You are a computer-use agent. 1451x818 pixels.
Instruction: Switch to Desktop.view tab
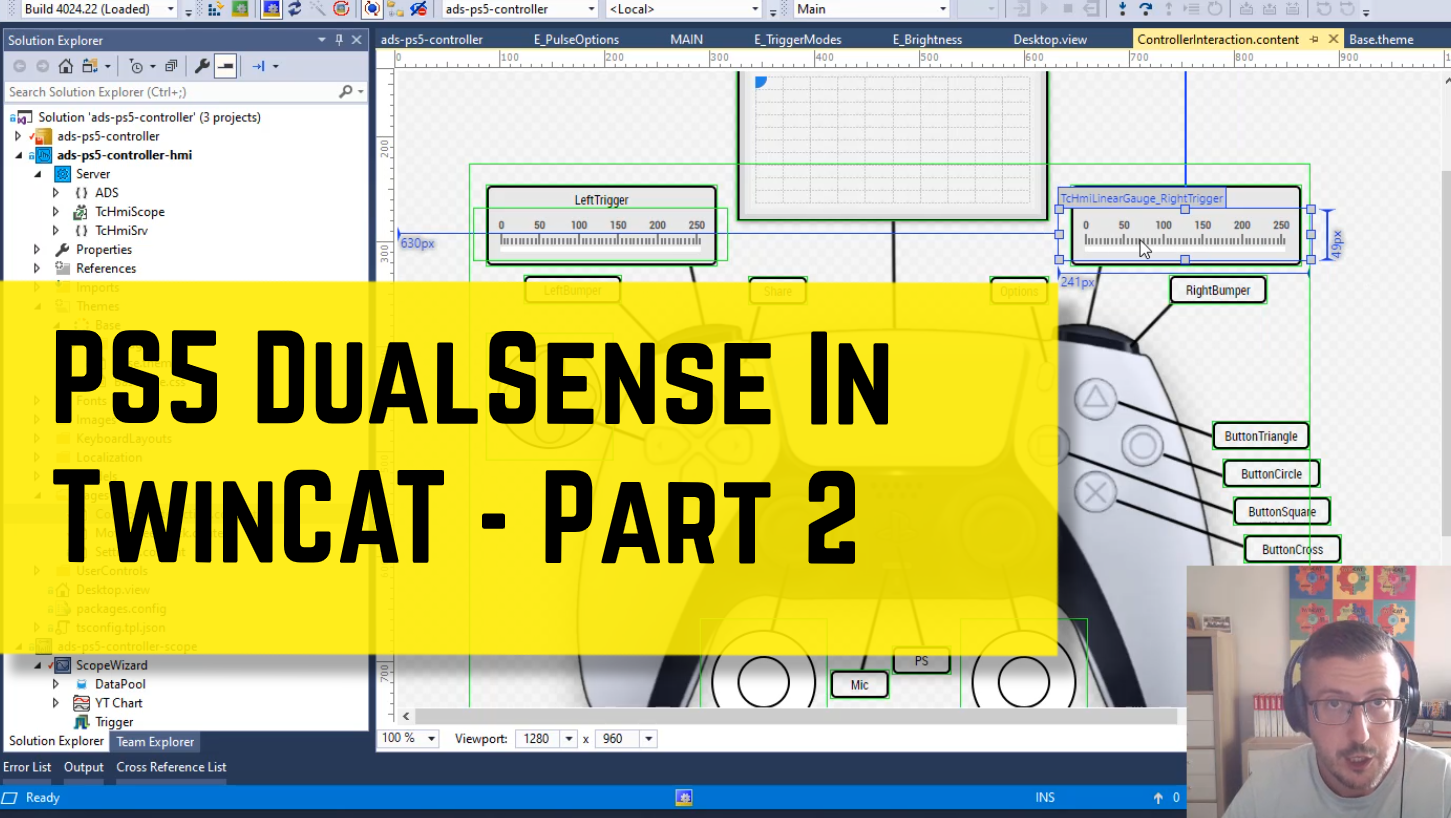(x=1050, y=40)
